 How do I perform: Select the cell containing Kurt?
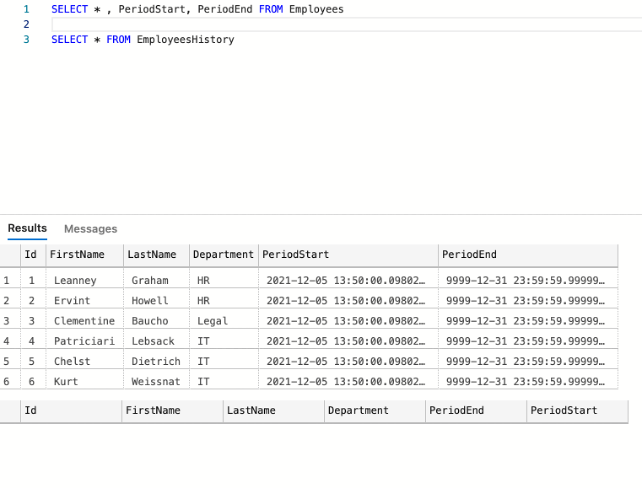[85, 382]
